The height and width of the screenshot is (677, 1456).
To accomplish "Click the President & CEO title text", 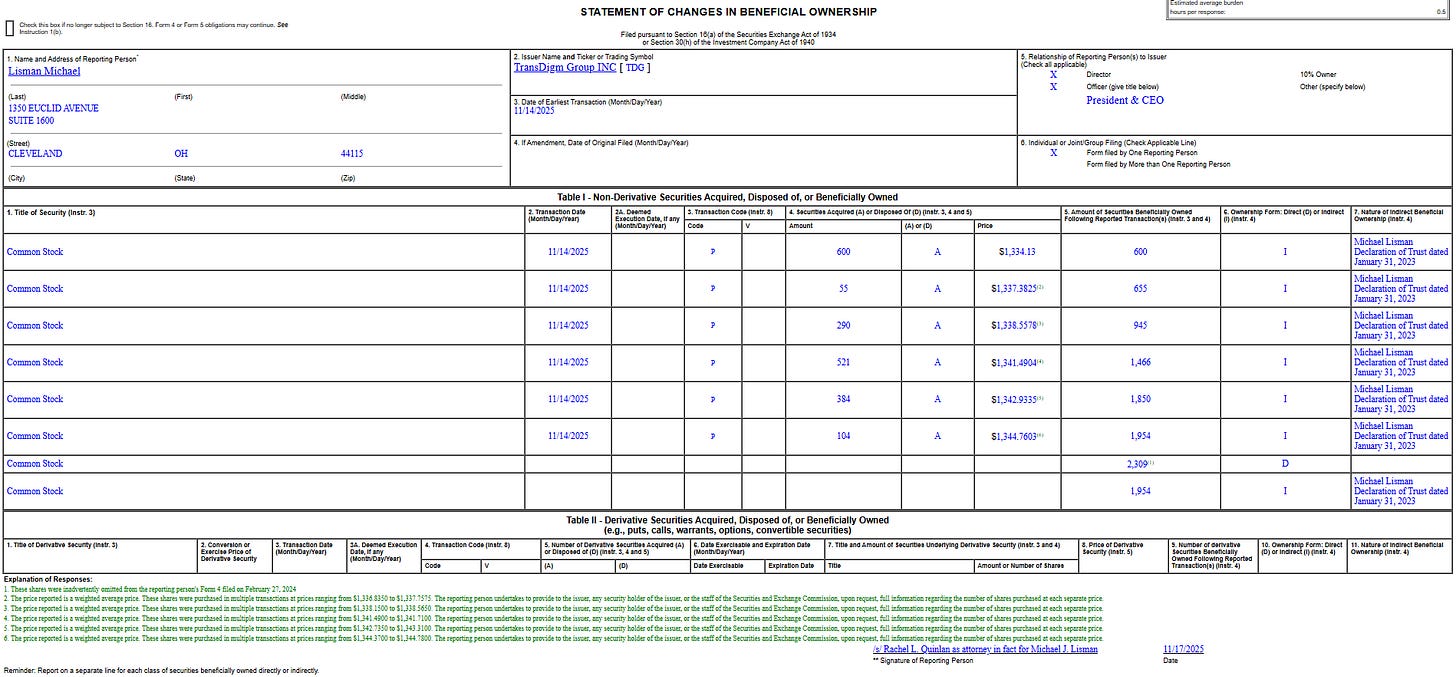I will [1125, 100].
